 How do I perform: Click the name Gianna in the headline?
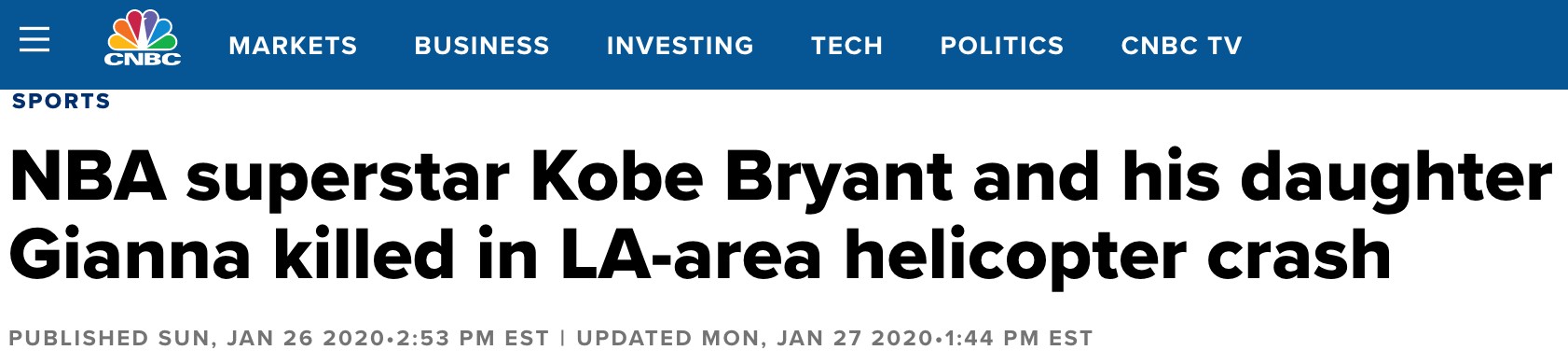(131, 255)
